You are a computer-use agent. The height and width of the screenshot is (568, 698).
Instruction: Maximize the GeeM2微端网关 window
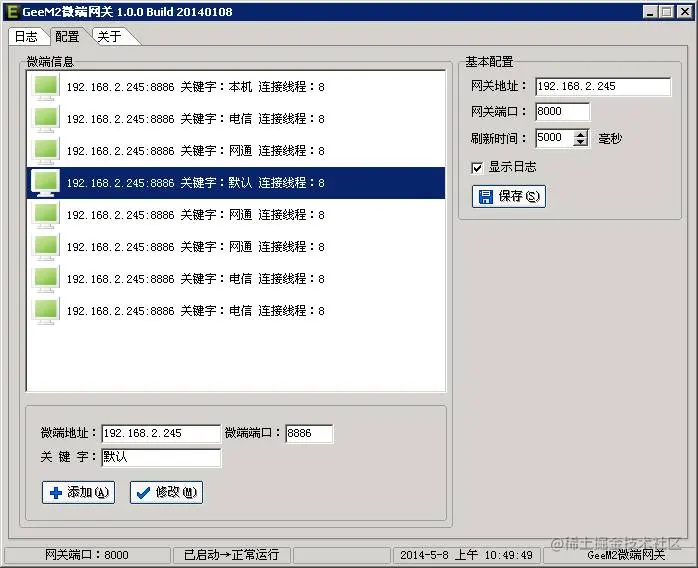(x=666, y=12)
